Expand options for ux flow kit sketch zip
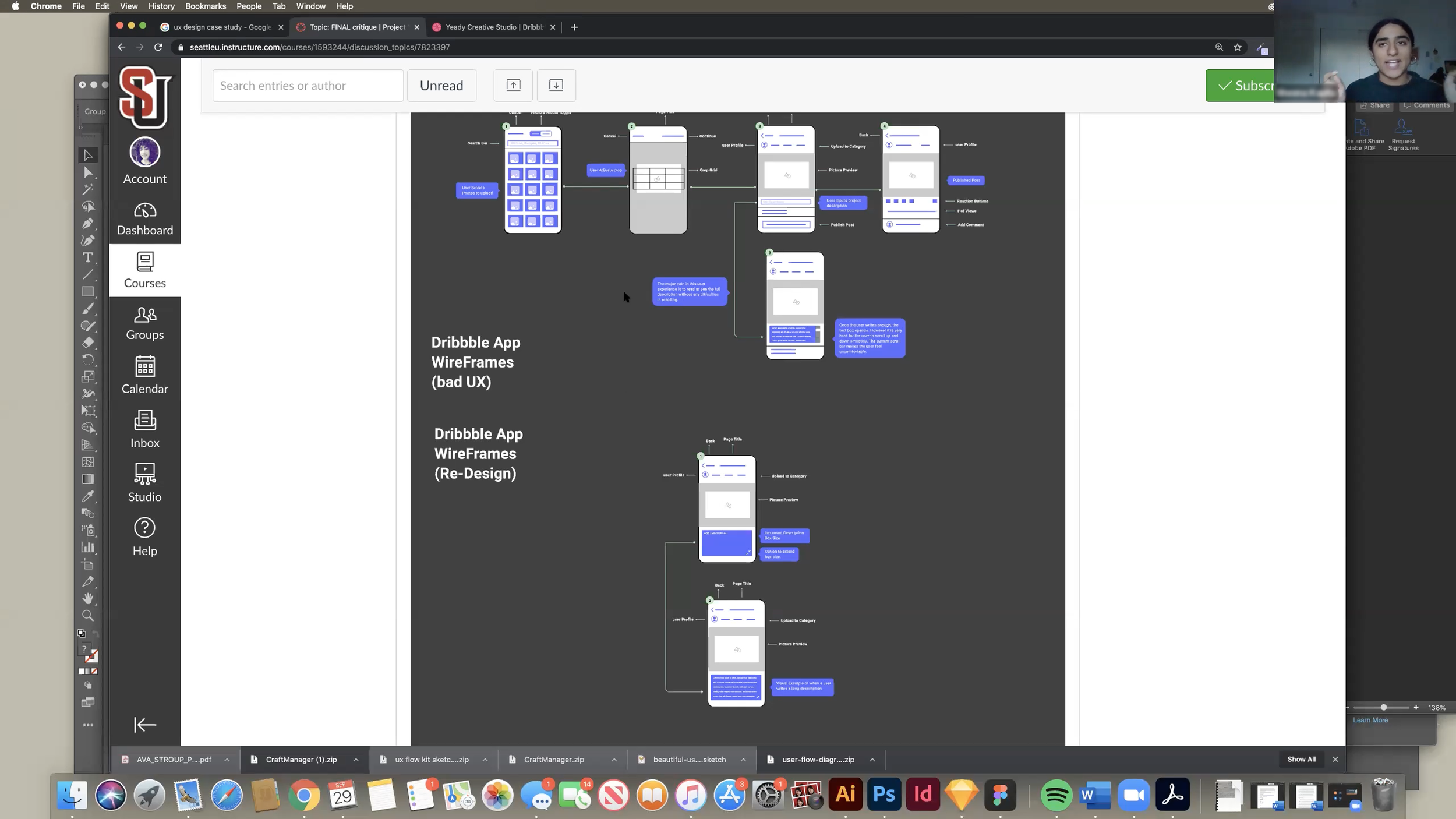Screen dimensions: 1456x819 point(485,760)
